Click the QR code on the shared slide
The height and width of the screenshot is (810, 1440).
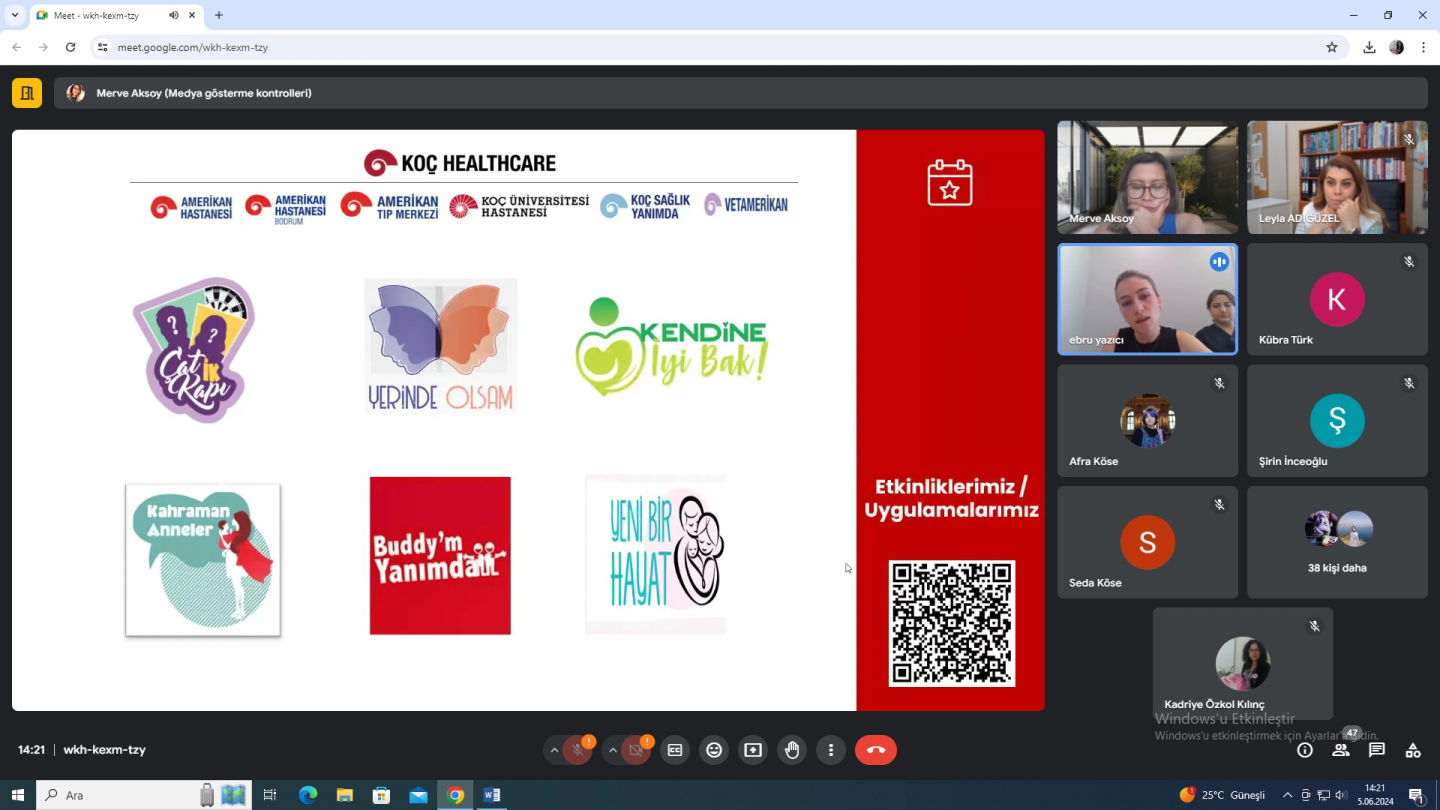click(952, 623)
